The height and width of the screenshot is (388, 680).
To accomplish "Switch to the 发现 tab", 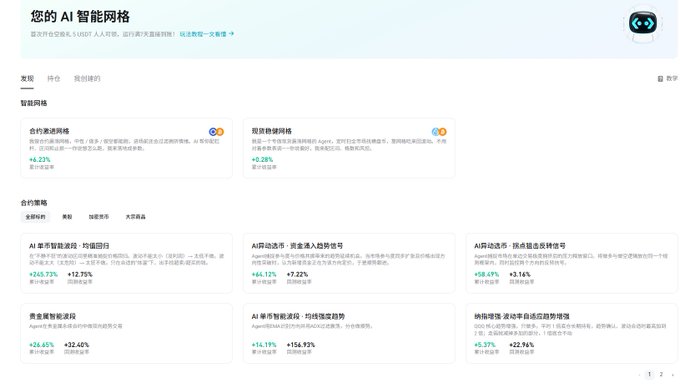I will 27,78.
